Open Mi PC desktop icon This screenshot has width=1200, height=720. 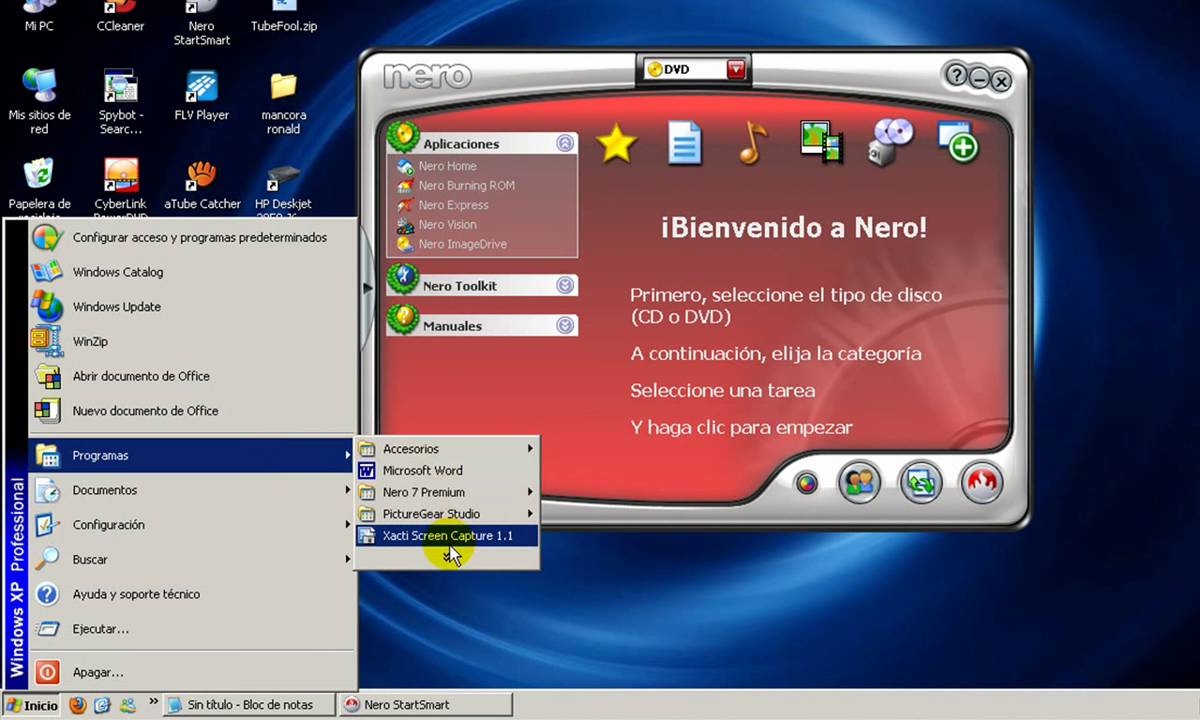click(39, 18)
